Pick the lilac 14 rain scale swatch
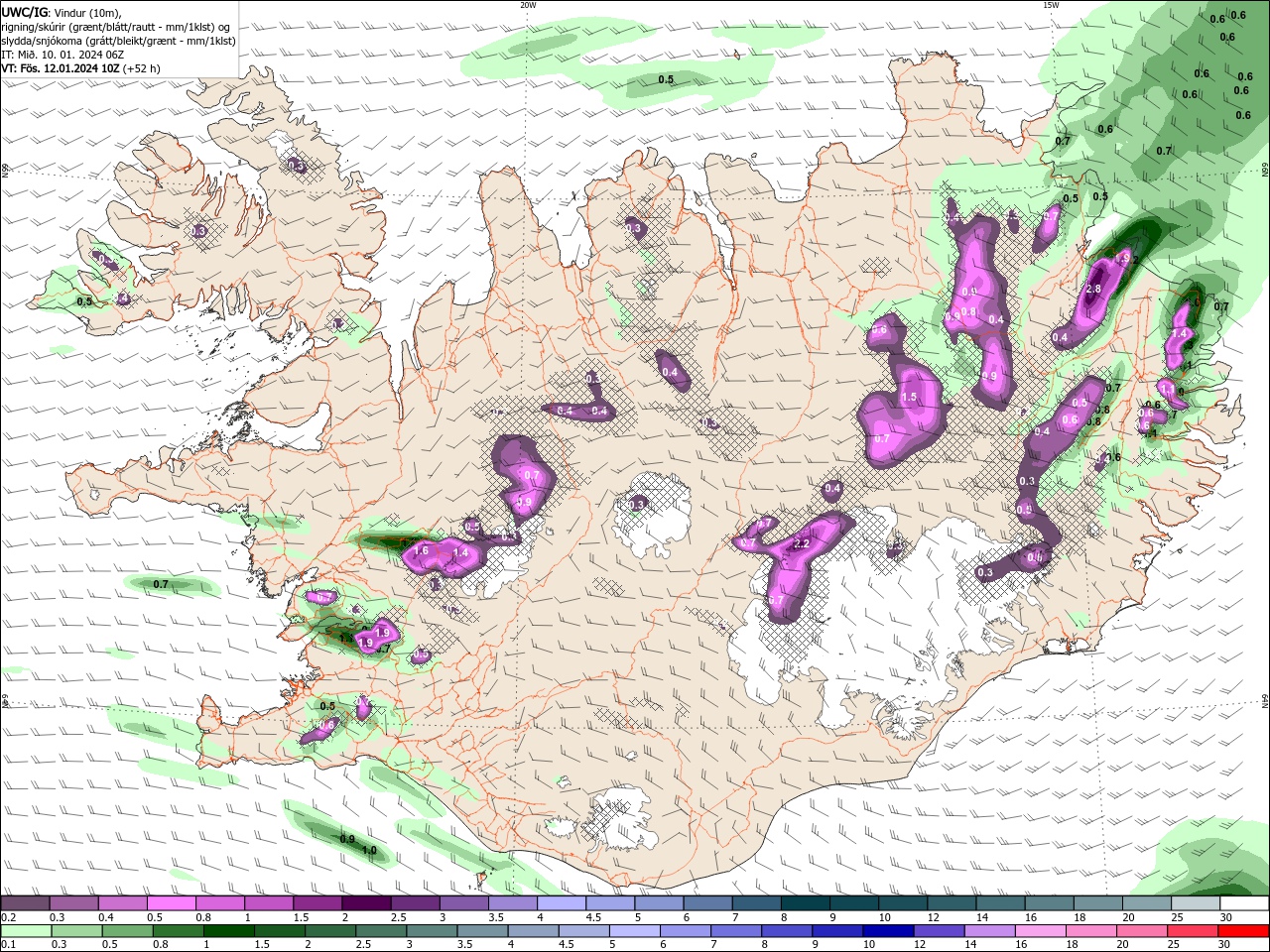The image size is (1270, 952). pos(989,931)
